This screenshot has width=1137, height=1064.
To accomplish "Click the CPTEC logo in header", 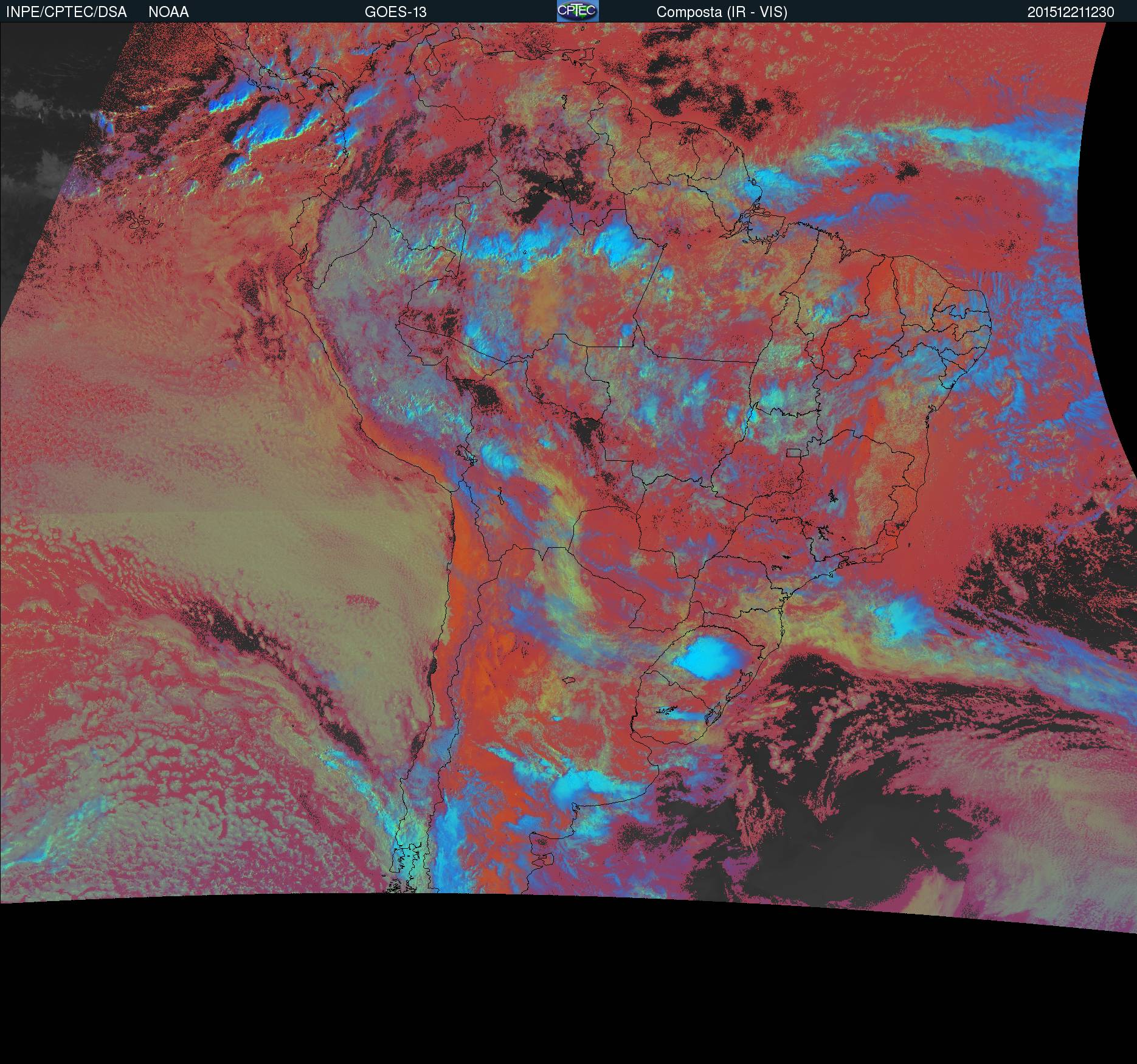I will (x=578, y=11).
